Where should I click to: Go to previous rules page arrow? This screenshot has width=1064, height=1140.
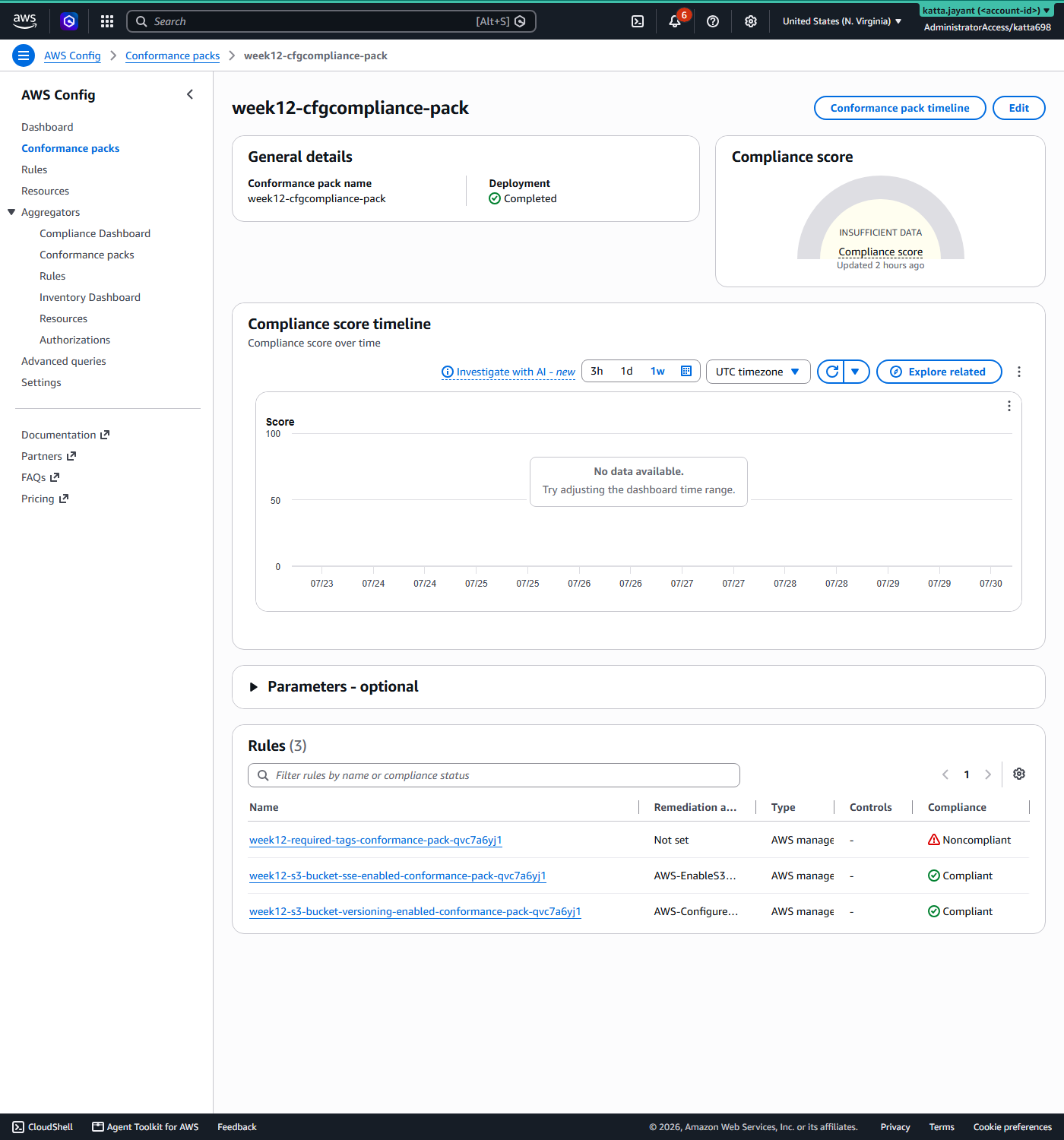click(945, 774)
